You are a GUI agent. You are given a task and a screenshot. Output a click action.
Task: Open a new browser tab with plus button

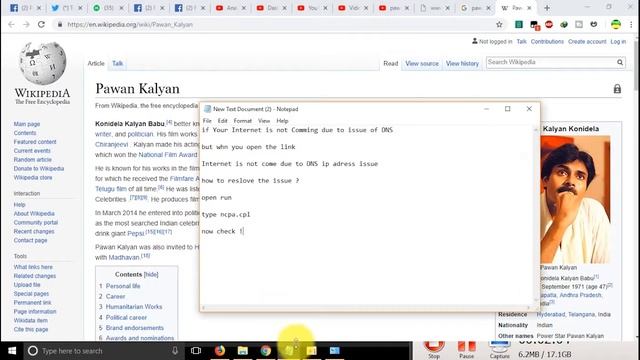pyautogui.click(x=547, y=8)
